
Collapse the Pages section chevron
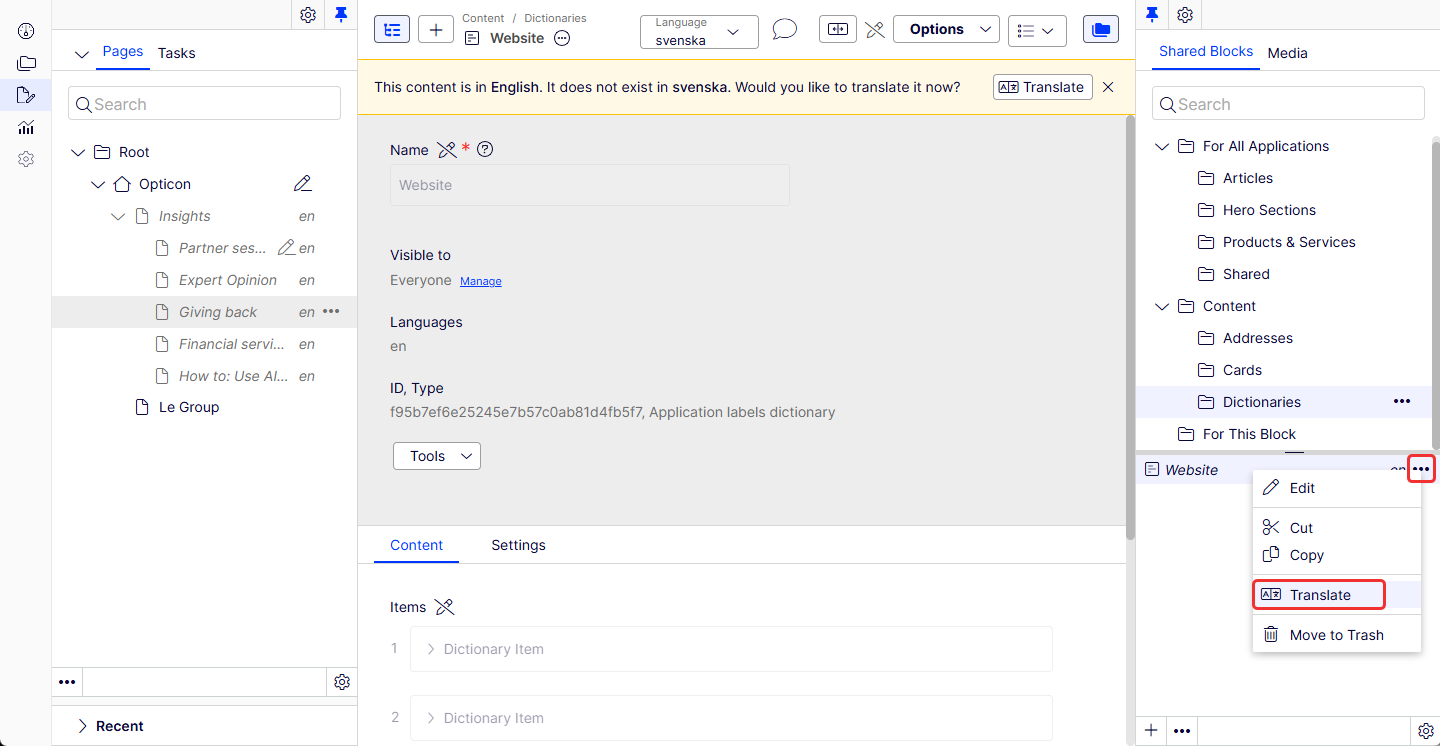pos(81,53)
